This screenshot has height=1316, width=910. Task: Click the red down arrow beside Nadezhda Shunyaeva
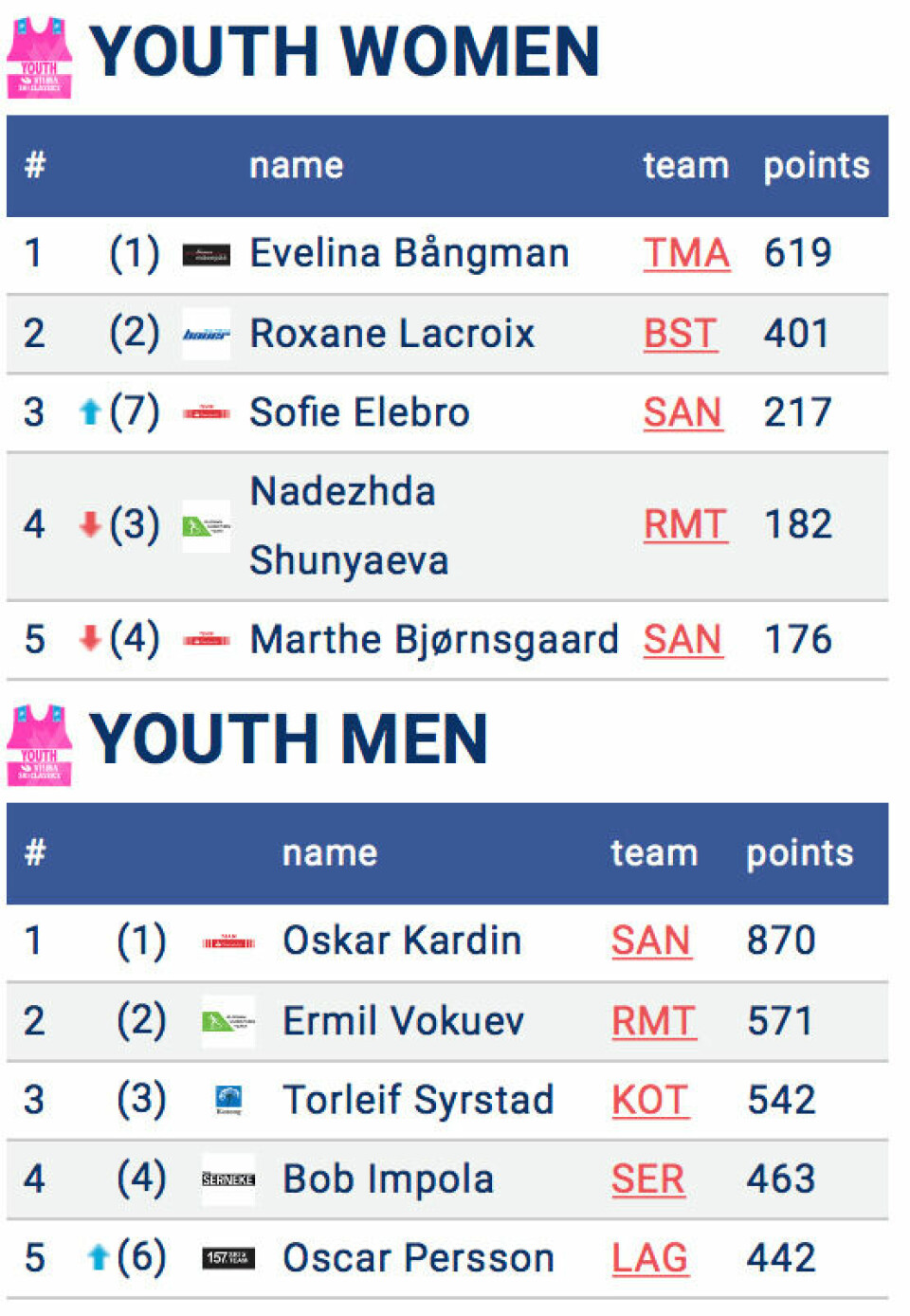(x=90, y=524)
